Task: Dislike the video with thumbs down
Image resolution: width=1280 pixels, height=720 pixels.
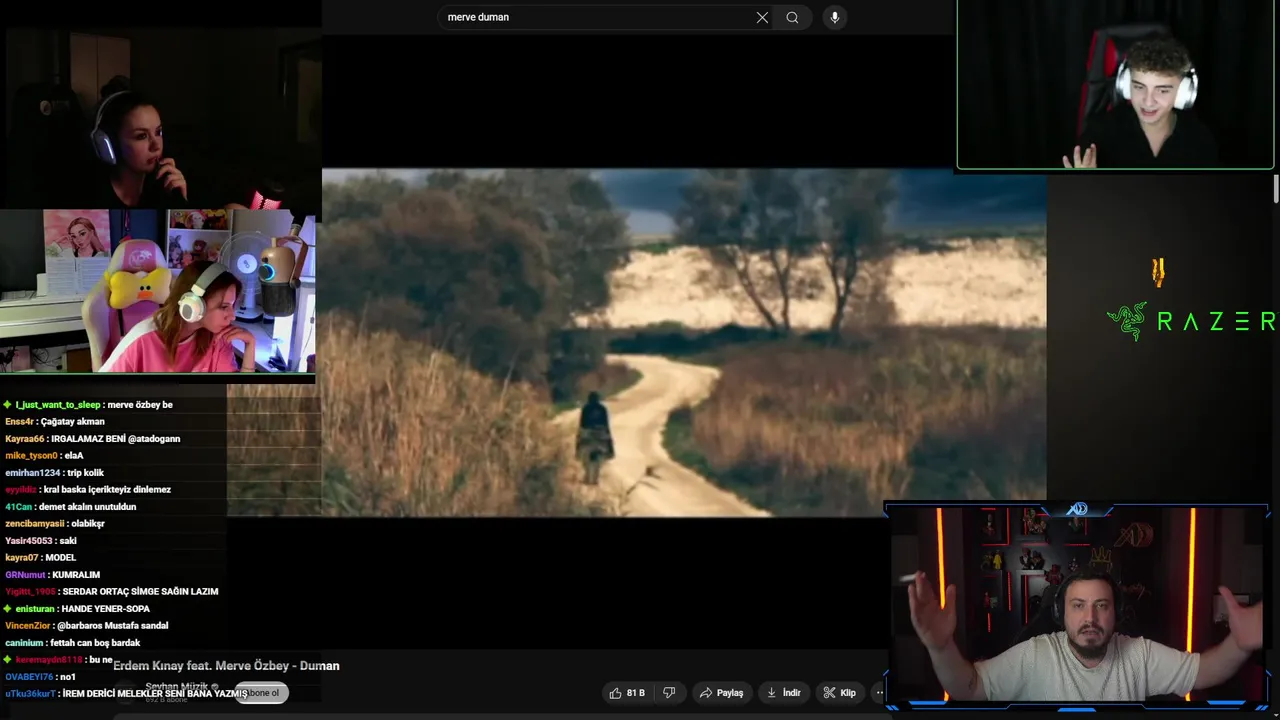Action: pyautogui.click(x=670, y=693)
